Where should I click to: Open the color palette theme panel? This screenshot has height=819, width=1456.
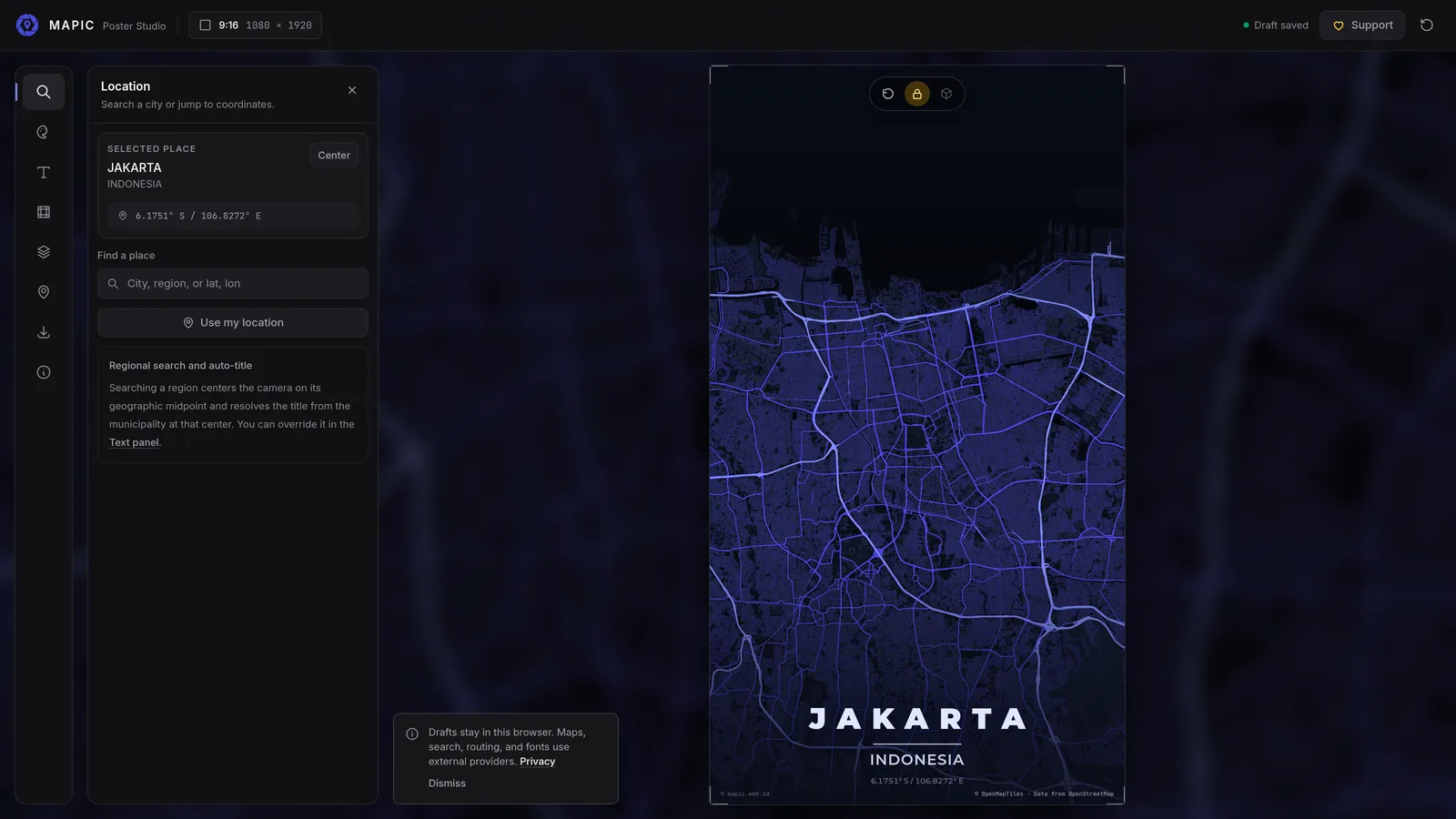click(43, 132)
